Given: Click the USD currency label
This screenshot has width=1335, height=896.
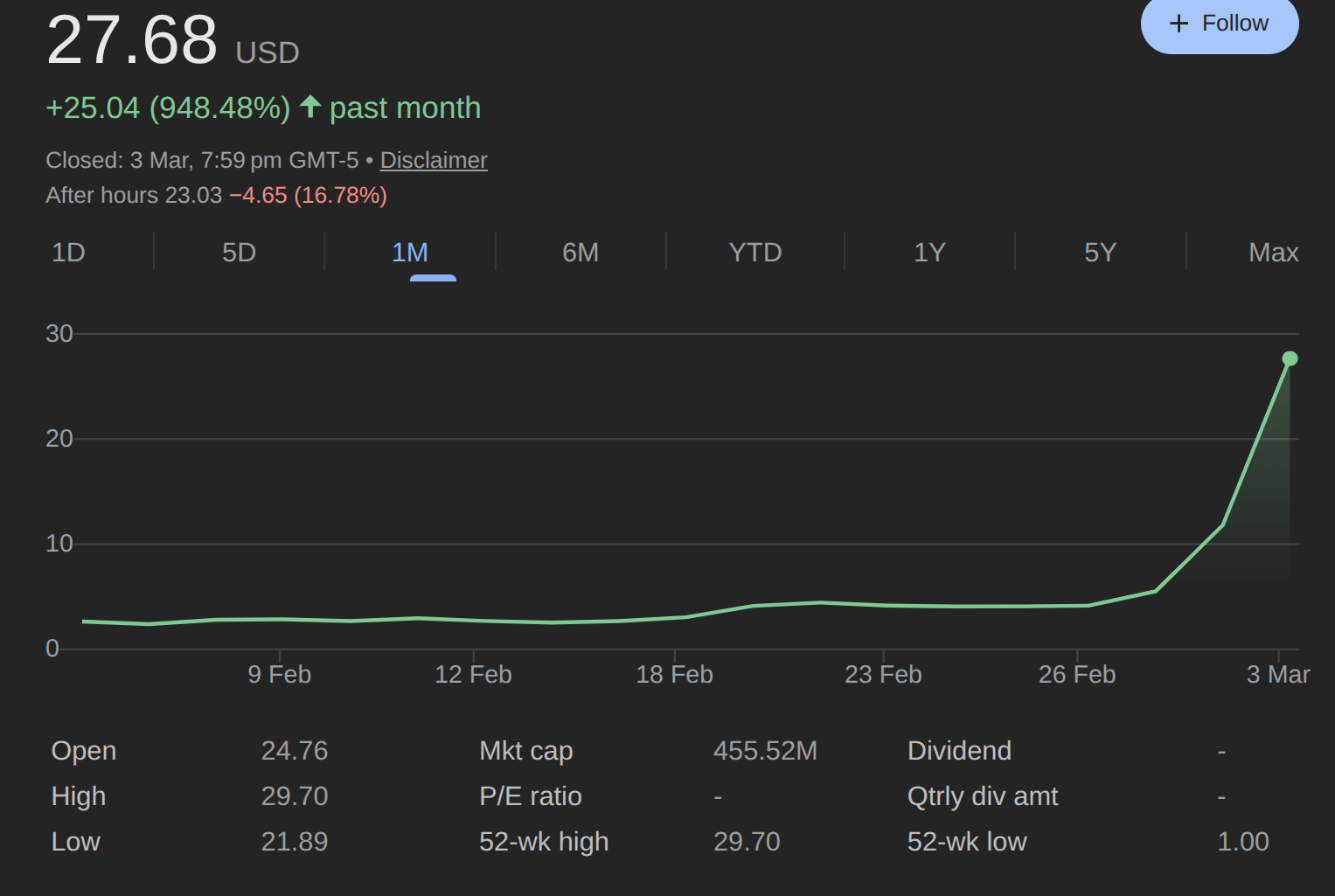Looking at the screenshot, I should [x=268, y=53].
